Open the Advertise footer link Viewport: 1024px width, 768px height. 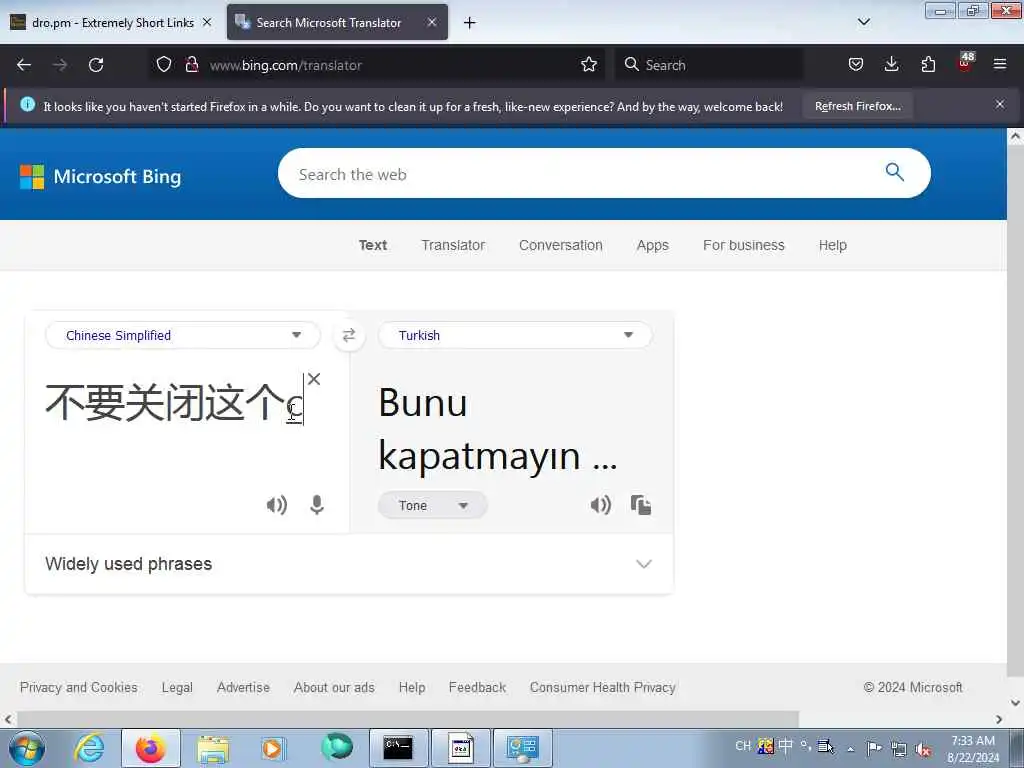point(243,687)
